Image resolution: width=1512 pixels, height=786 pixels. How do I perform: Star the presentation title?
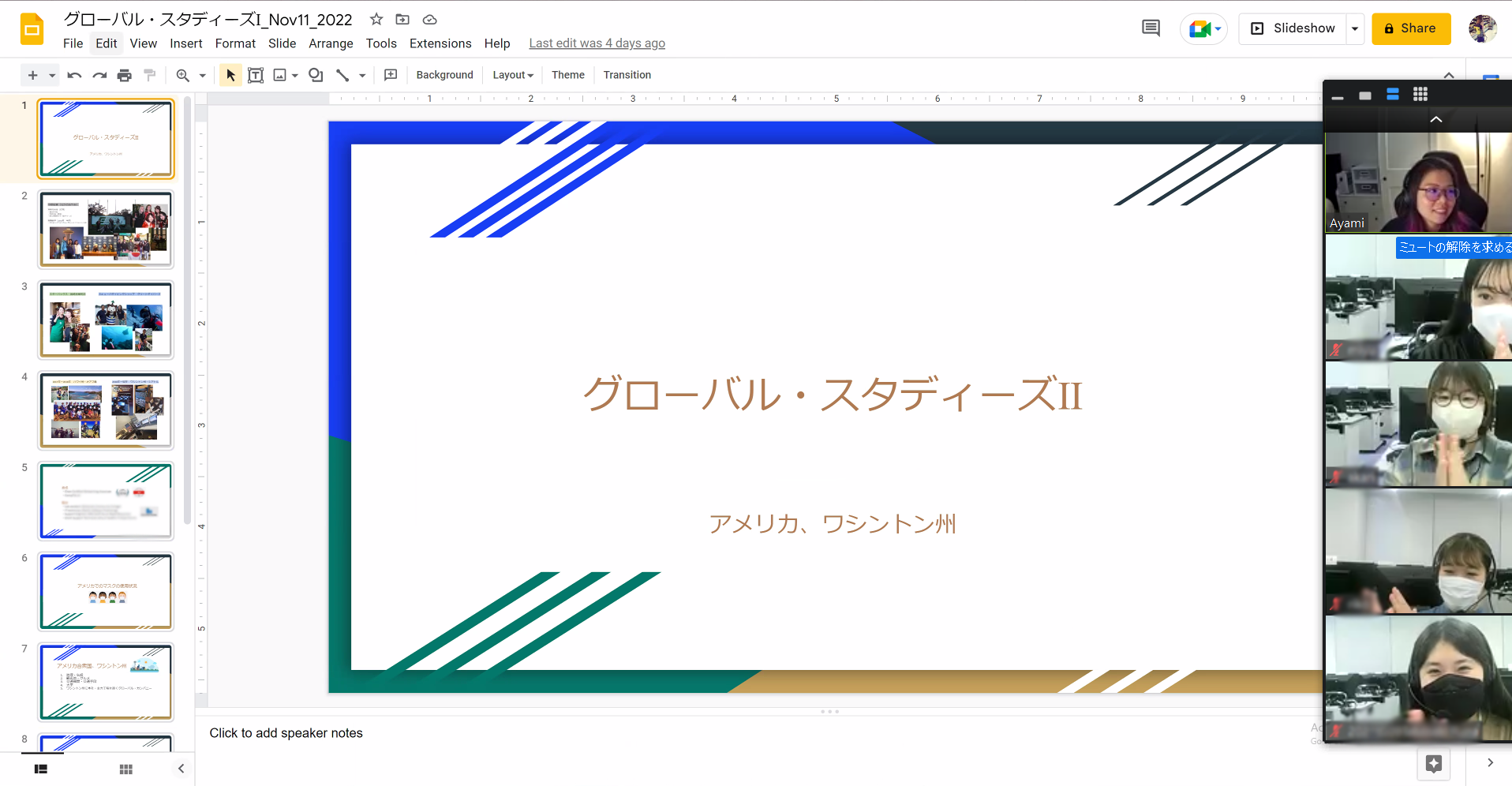(x=376, y=20)
